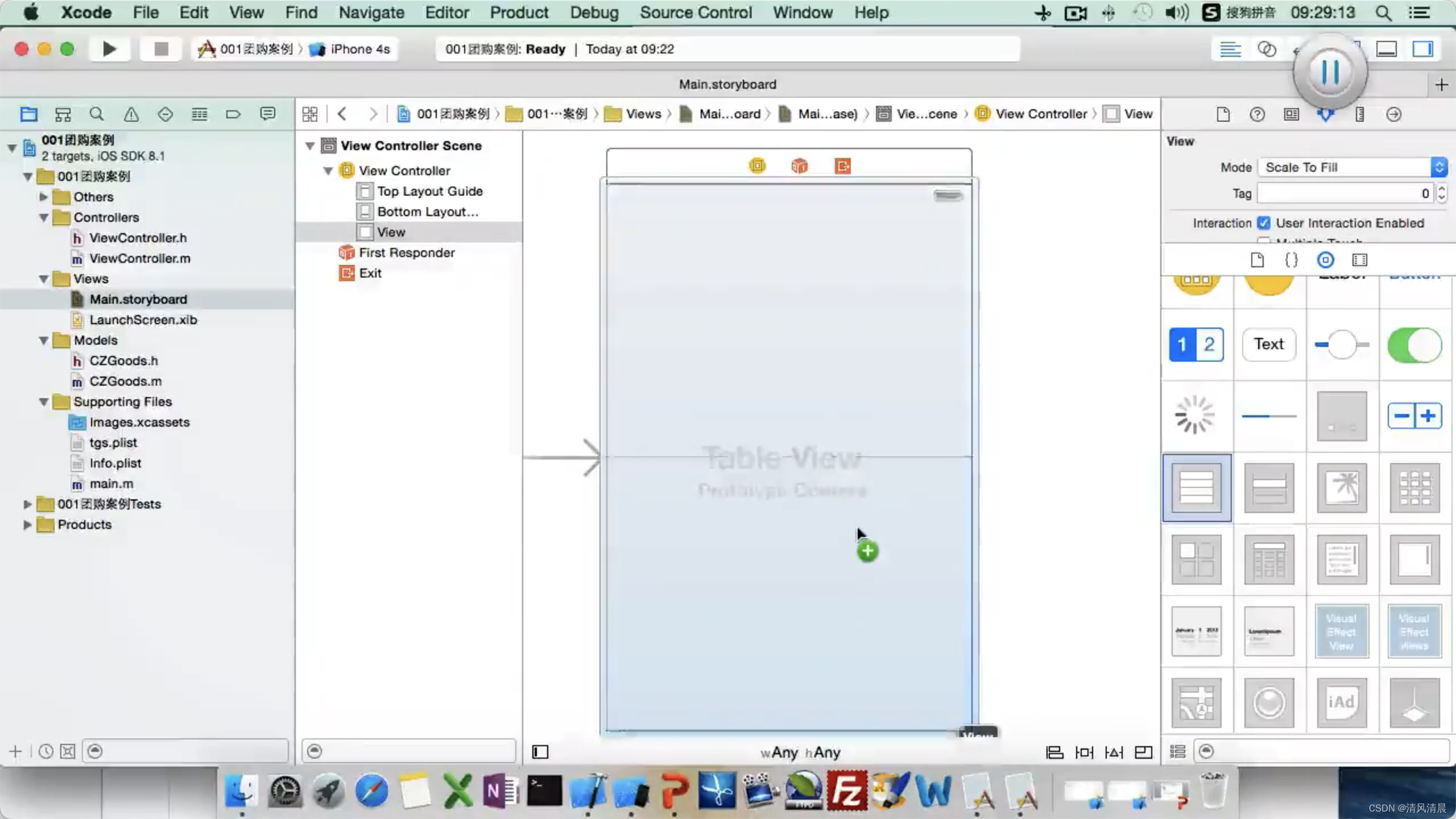The width and height of the screenshot is (1456, 819).
Task: Toggle the right utilities panel button
Action: tap(1422, 49)
